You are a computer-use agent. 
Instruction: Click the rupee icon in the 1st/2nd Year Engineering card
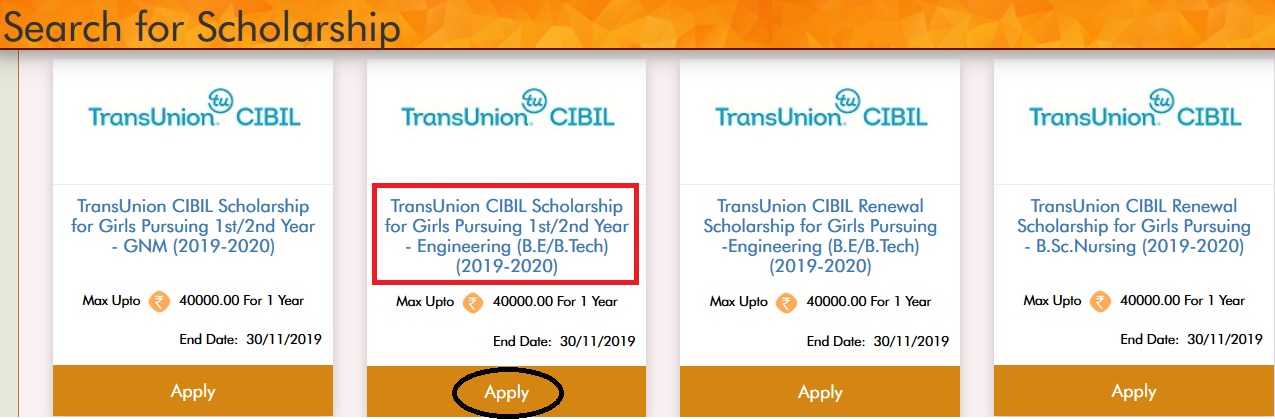pos(473,302)
